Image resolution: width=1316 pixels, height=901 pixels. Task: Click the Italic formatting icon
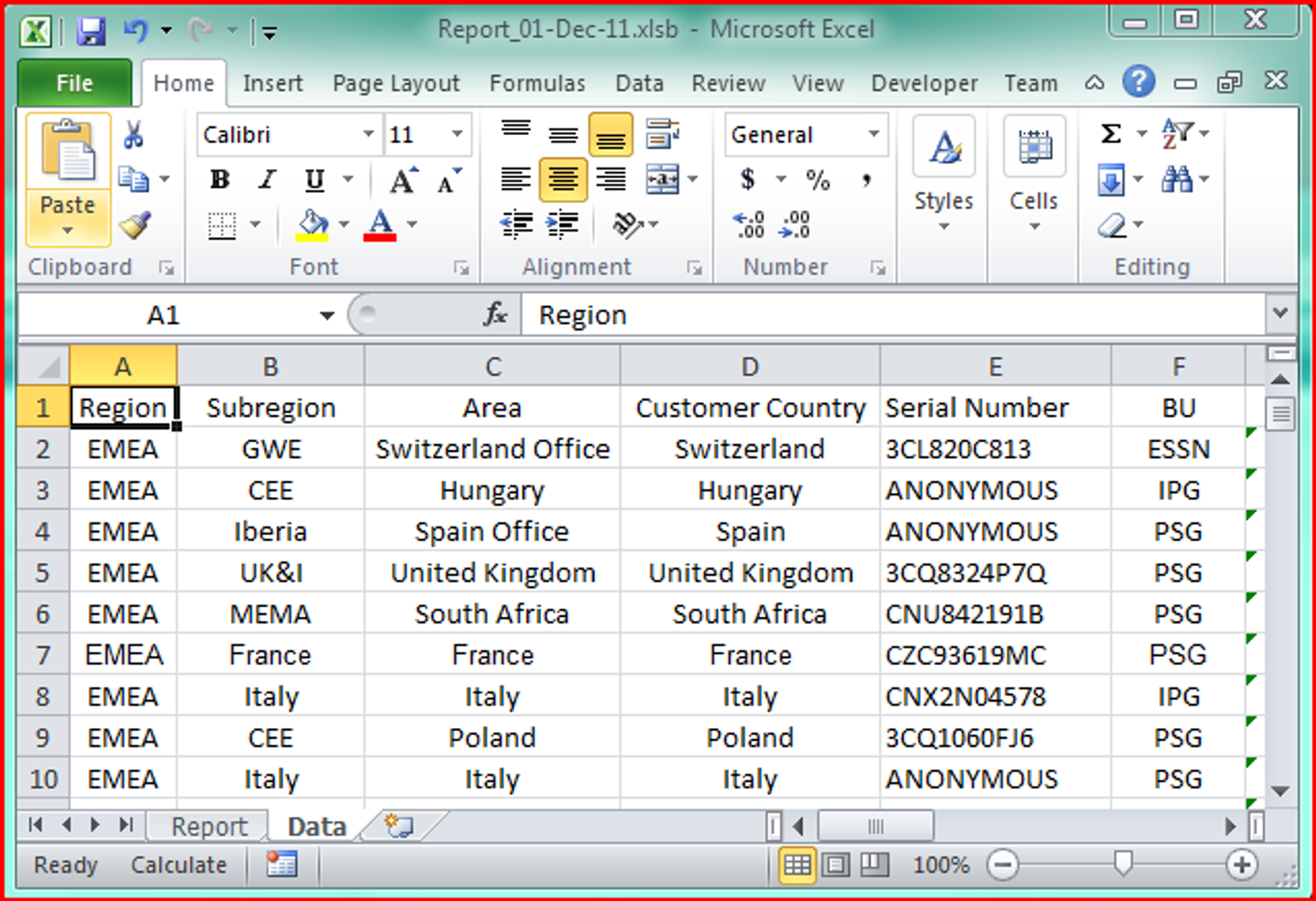click(x=266, y=180)
